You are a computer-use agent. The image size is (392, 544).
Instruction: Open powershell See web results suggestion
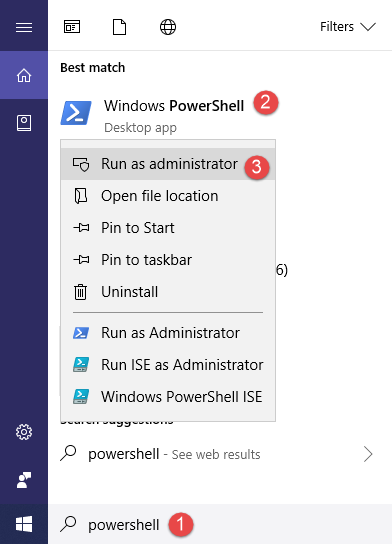pos(220,454)
